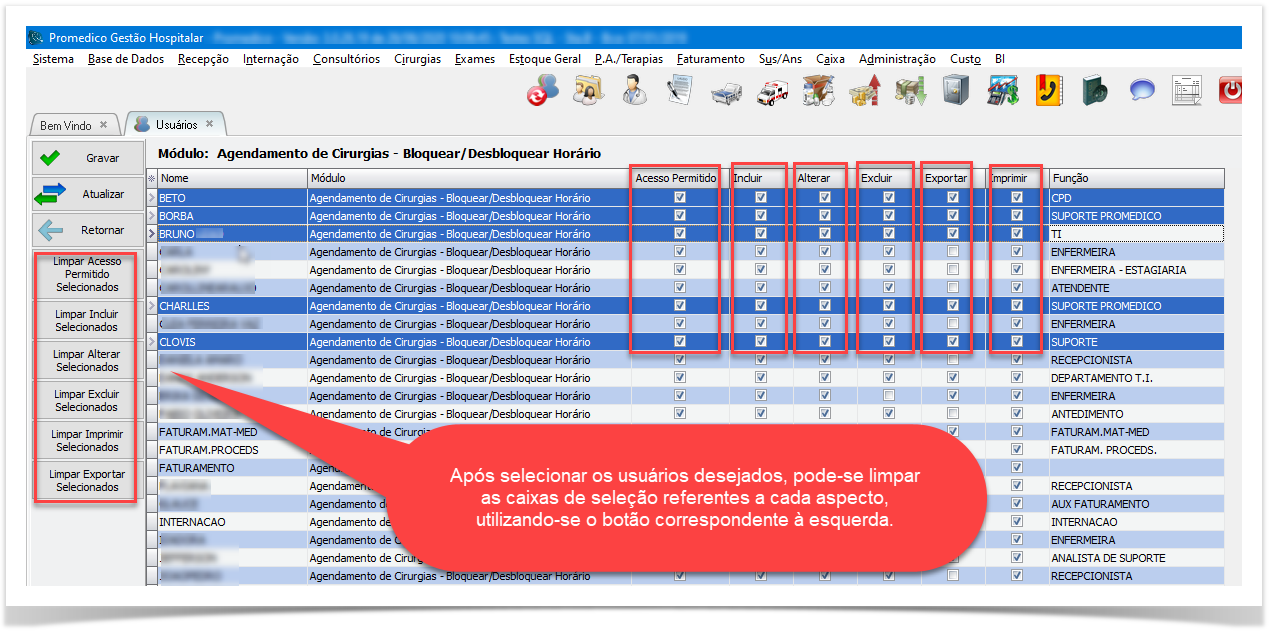Open the chat speech bubble icon
The height and width of the screenshot is (635, 1276).
[1142, 91]
